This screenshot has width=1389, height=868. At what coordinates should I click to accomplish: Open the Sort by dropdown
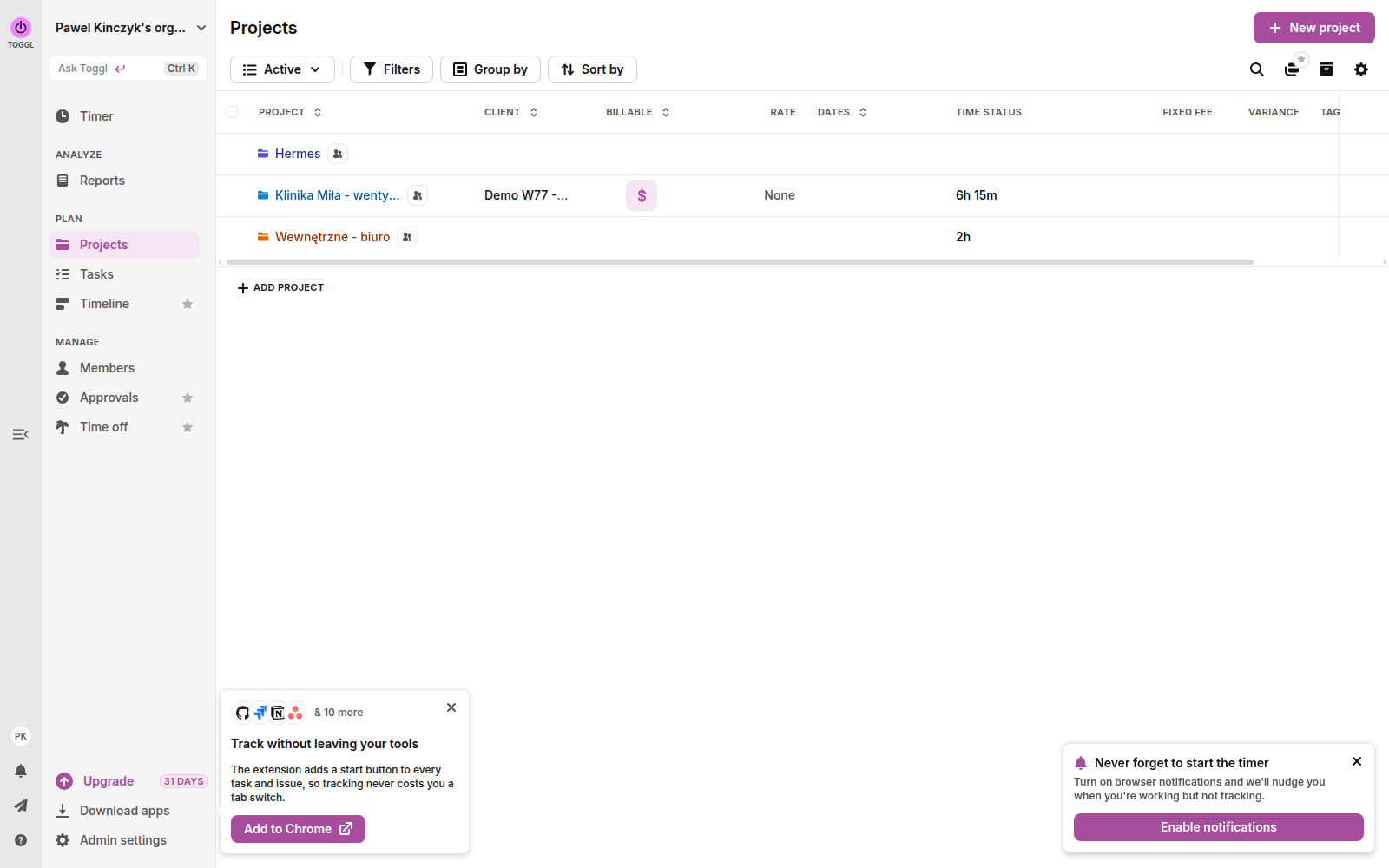[592, 69]
